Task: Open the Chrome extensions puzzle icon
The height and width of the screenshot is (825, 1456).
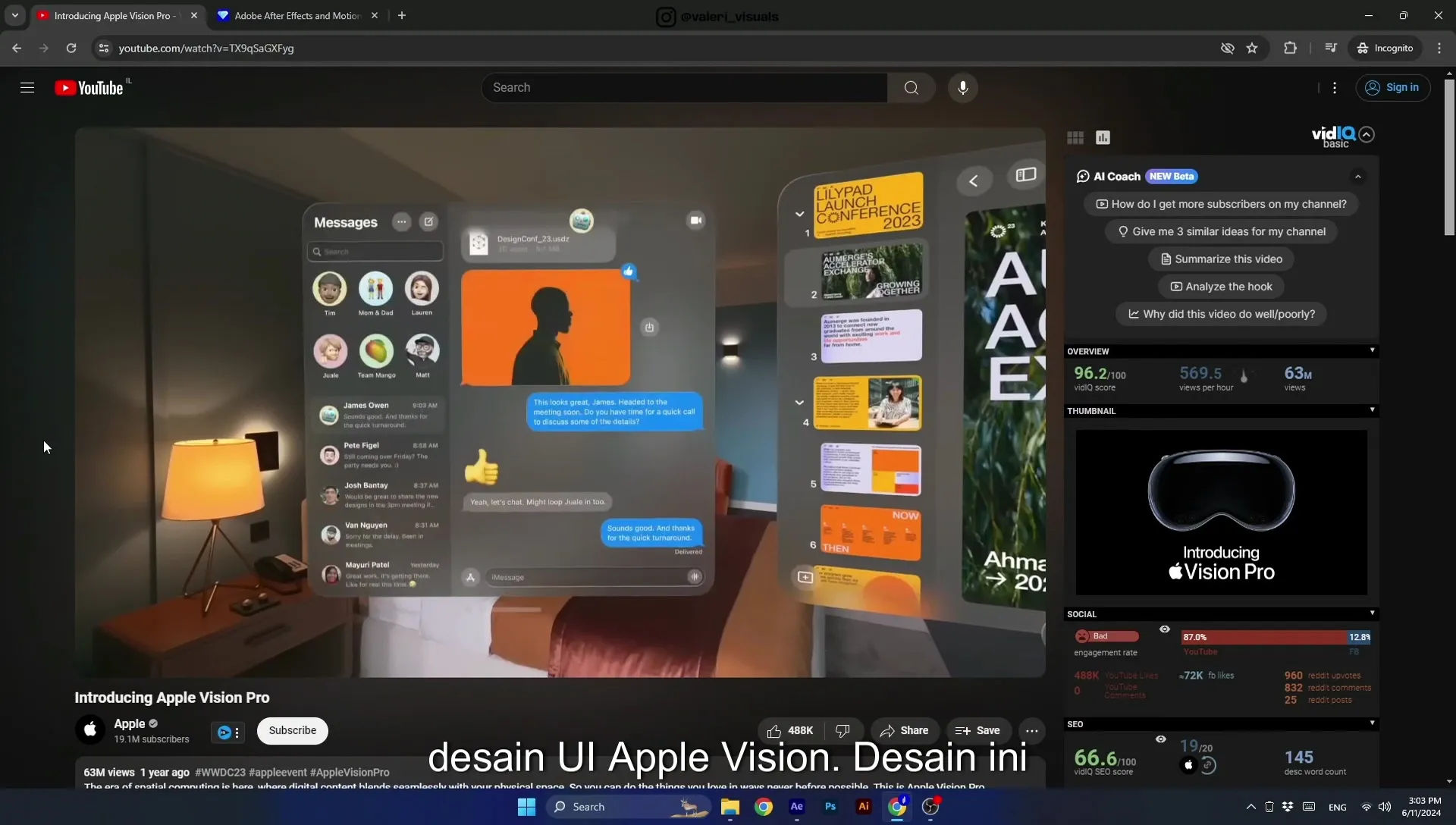Action: pyautogui.click(x=1290, y=48)
